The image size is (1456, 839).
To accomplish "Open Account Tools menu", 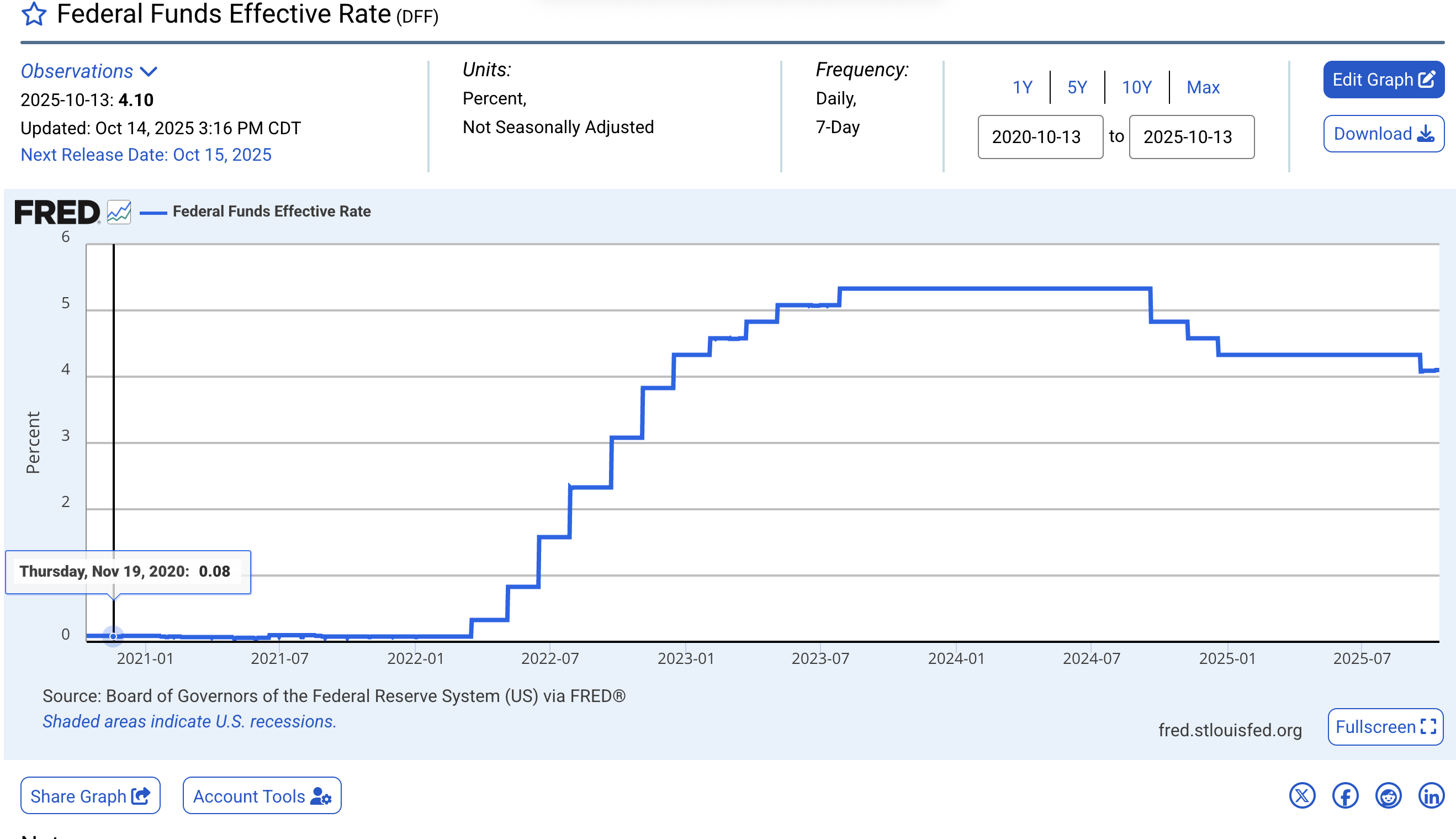I will (x=262, y=796).
